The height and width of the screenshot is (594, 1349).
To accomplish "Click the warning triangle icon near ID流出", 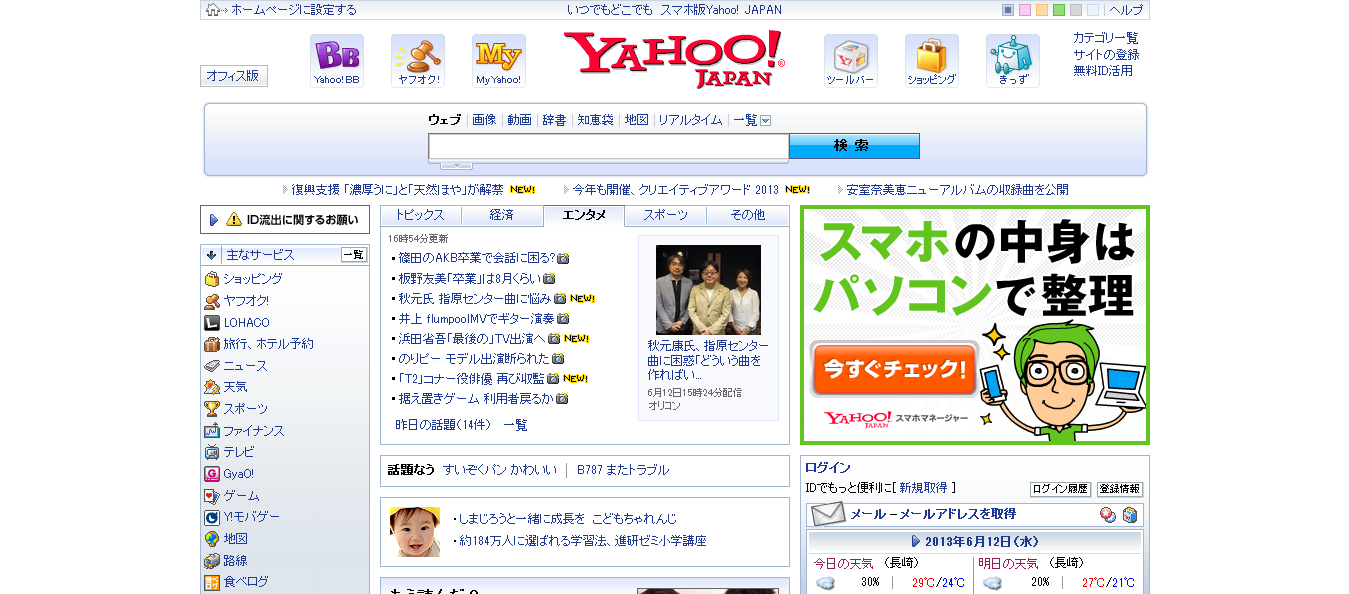I will tap(234, 219).
